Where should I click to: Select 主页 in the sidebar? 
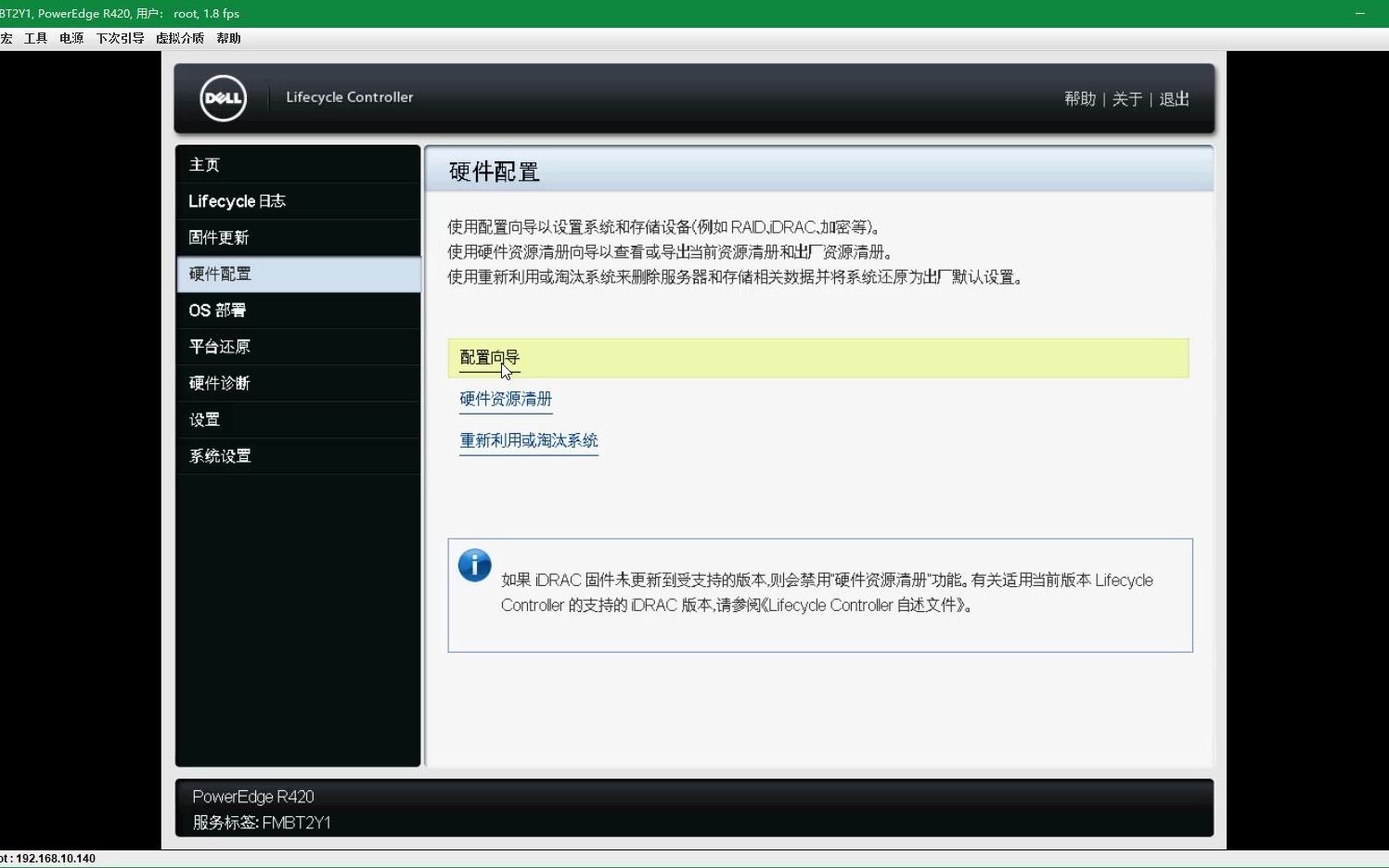pos(298,165)
